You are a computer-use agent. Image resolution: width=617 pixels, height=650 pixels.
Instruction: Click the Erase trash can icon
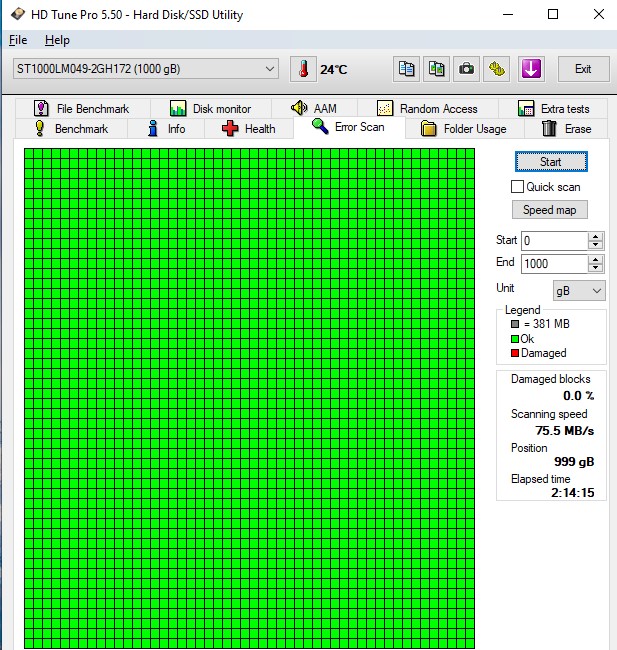549,129
